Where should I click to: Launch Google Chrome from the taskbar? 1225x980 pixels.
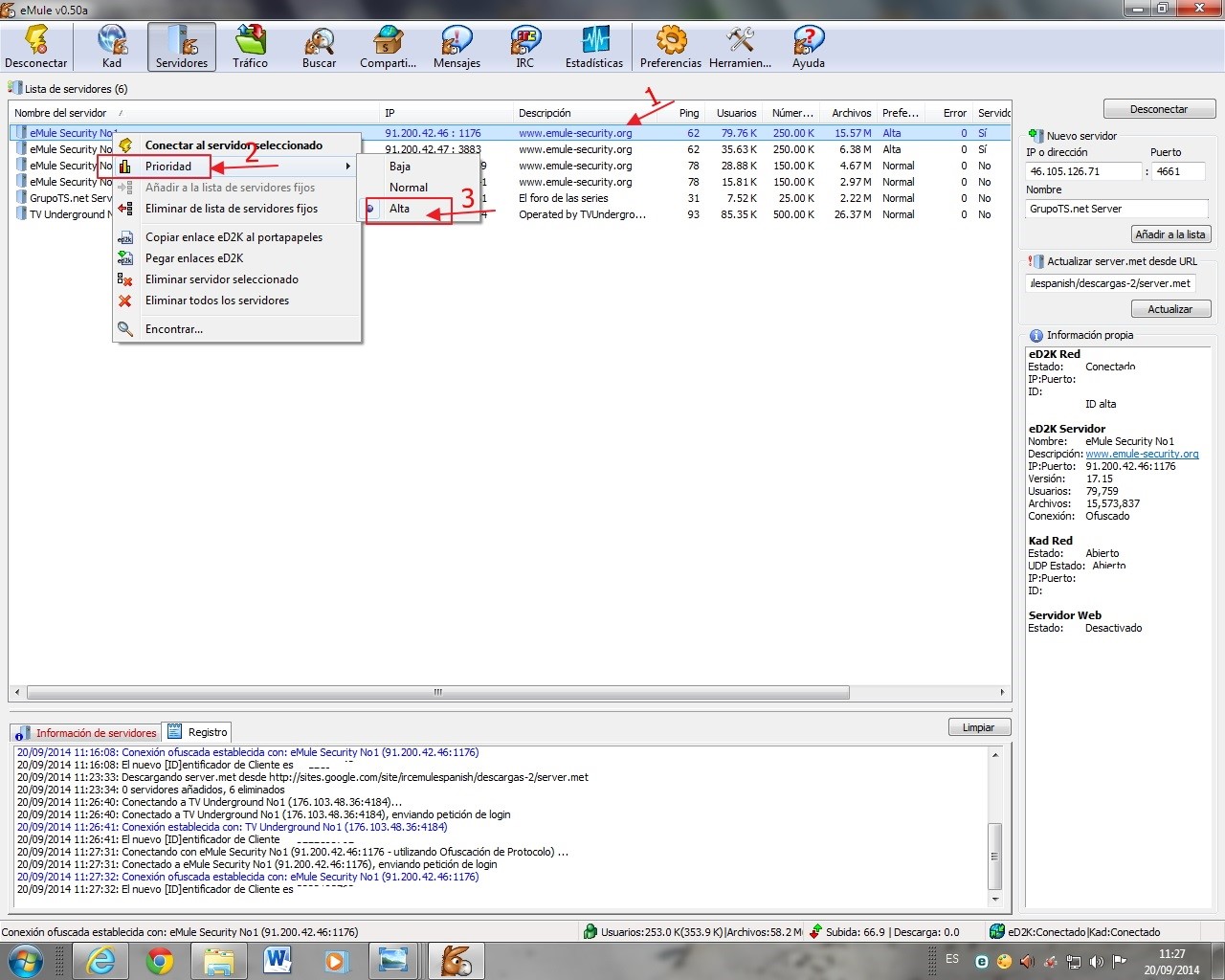pyautogui.click(x=160, y=960)
